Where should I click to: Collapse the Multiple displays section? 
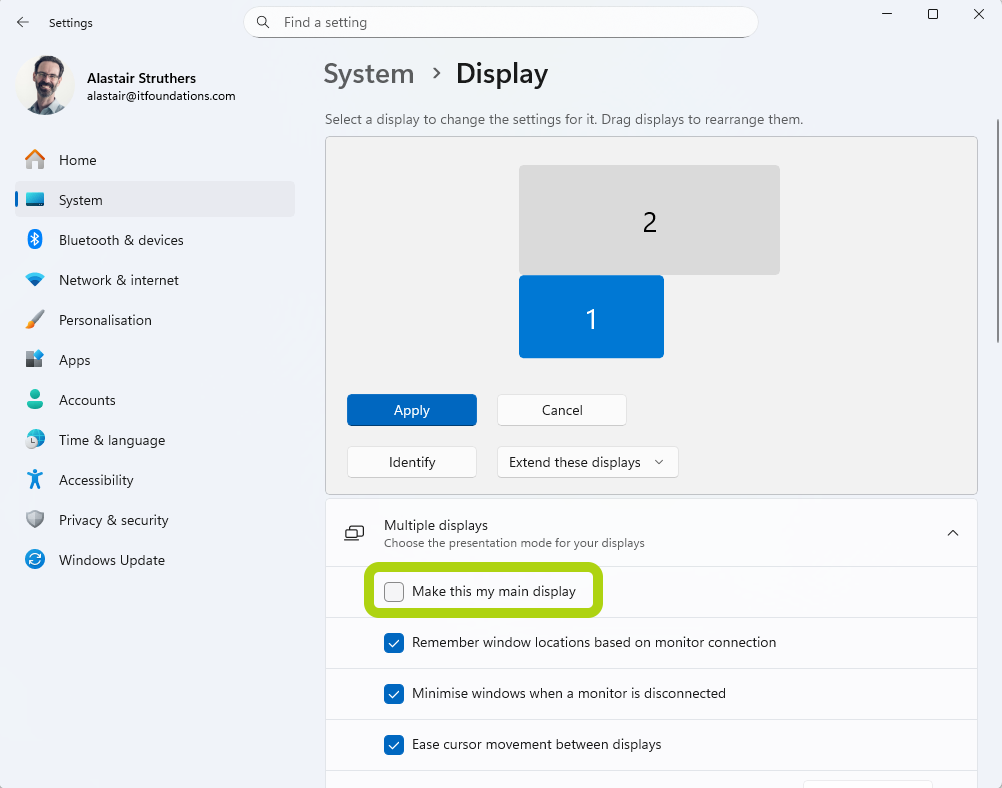[x=952, y=533]
